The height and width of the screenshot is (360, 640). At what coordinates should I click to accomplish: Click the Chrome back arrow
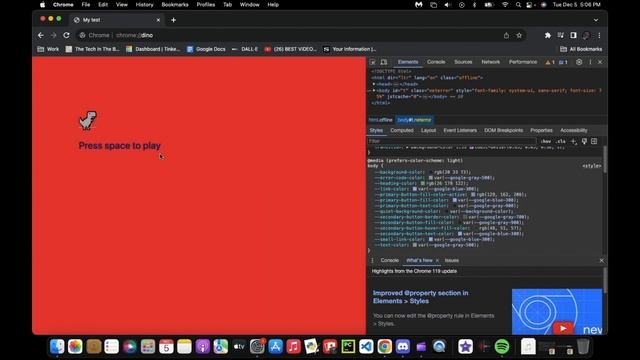(x=40, y=36)
